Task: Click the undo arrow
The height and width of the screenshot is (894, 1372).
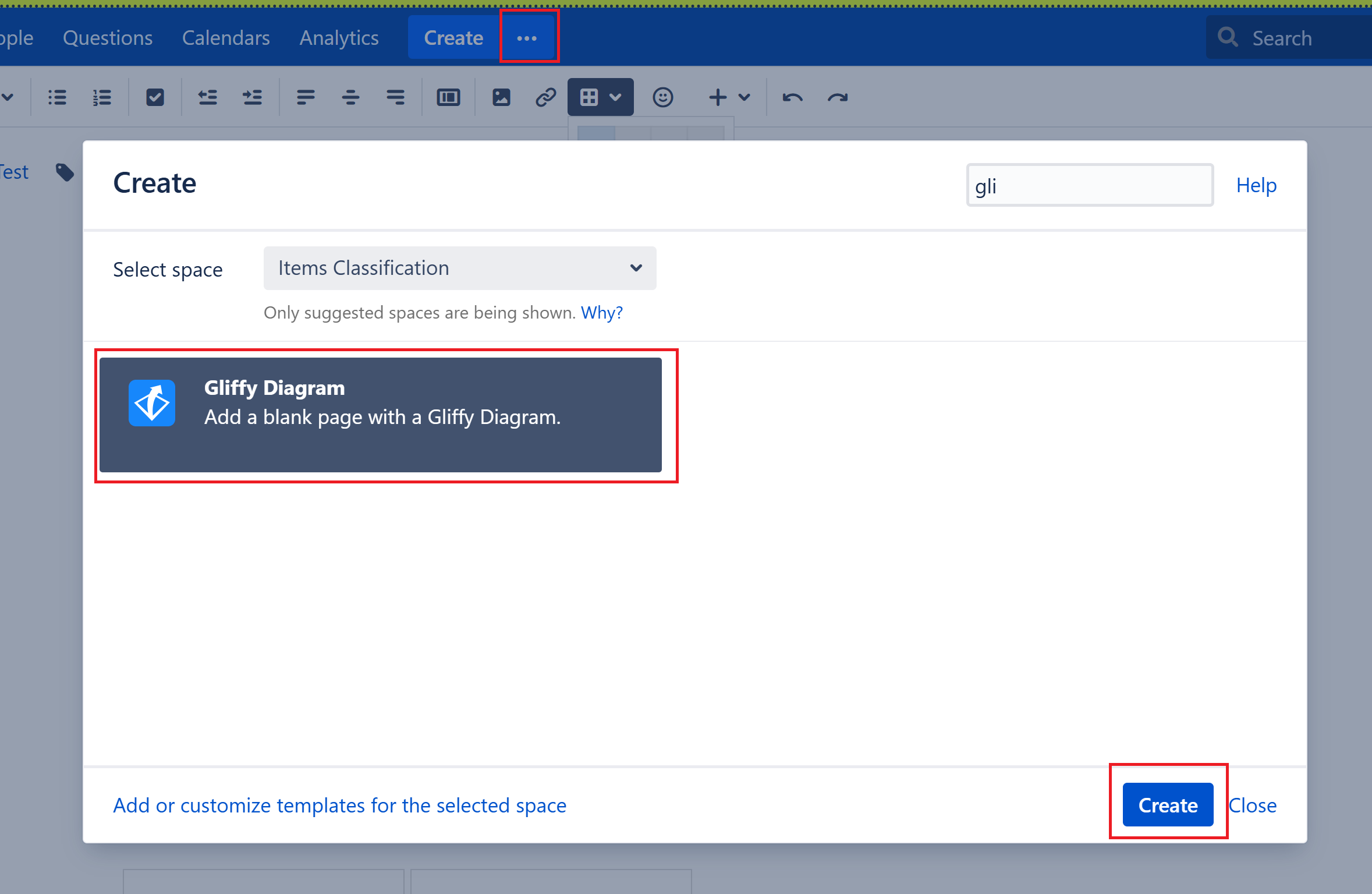Action: tap(793, 97)
